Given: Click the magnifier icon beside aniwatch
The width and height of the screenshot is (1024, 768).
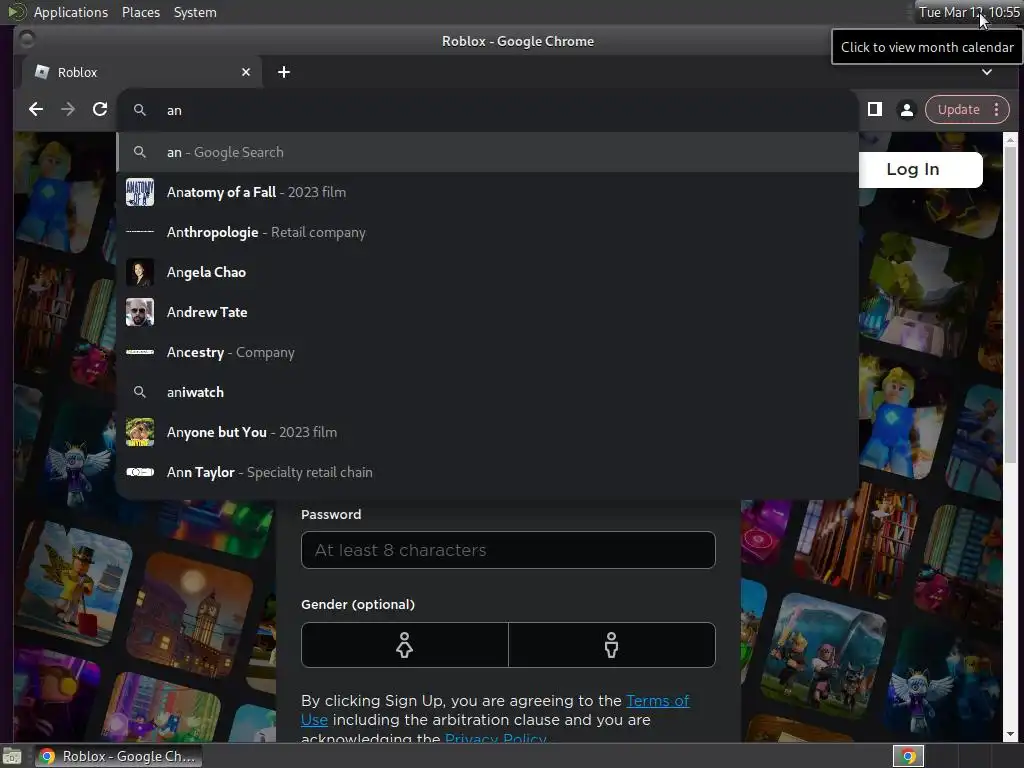Looking at the screenshot, I should pos(140,392).
